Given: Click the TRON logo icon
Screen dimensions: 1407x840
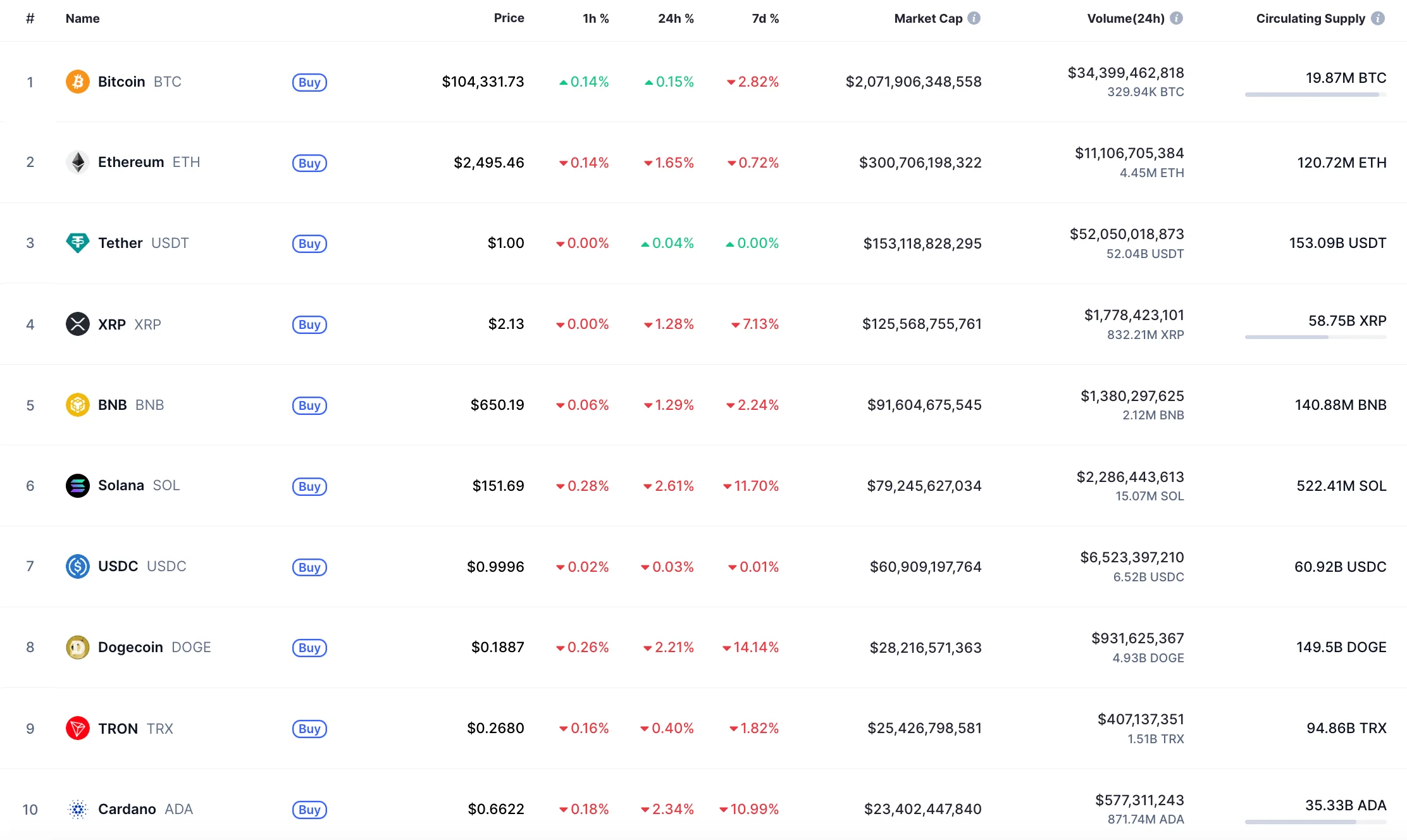Looking at the screenshot, I should 78,728.
